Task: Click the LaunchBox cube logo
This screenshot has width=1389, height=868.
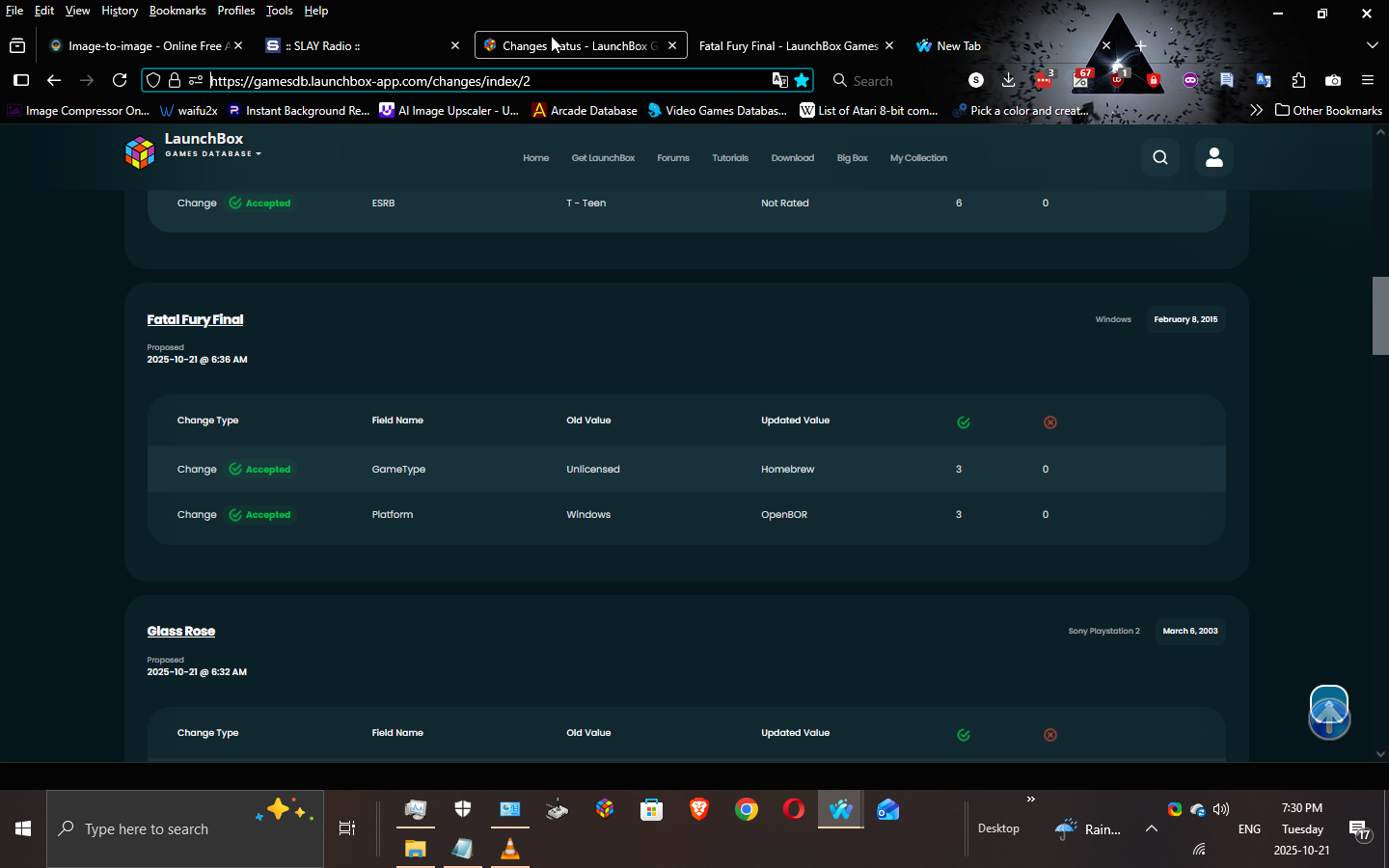Action: 140,151
